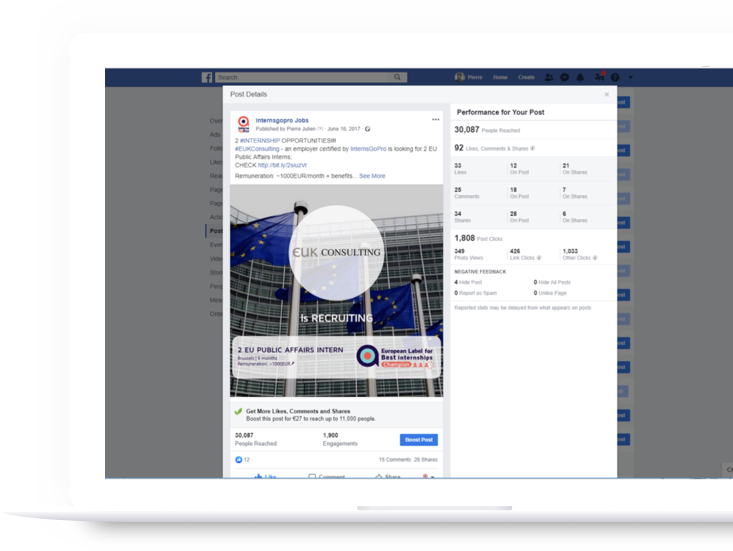This screenshot has height=551, width=733.
Task: Open the Messenger icon in top bar
Action: [565, 77]
